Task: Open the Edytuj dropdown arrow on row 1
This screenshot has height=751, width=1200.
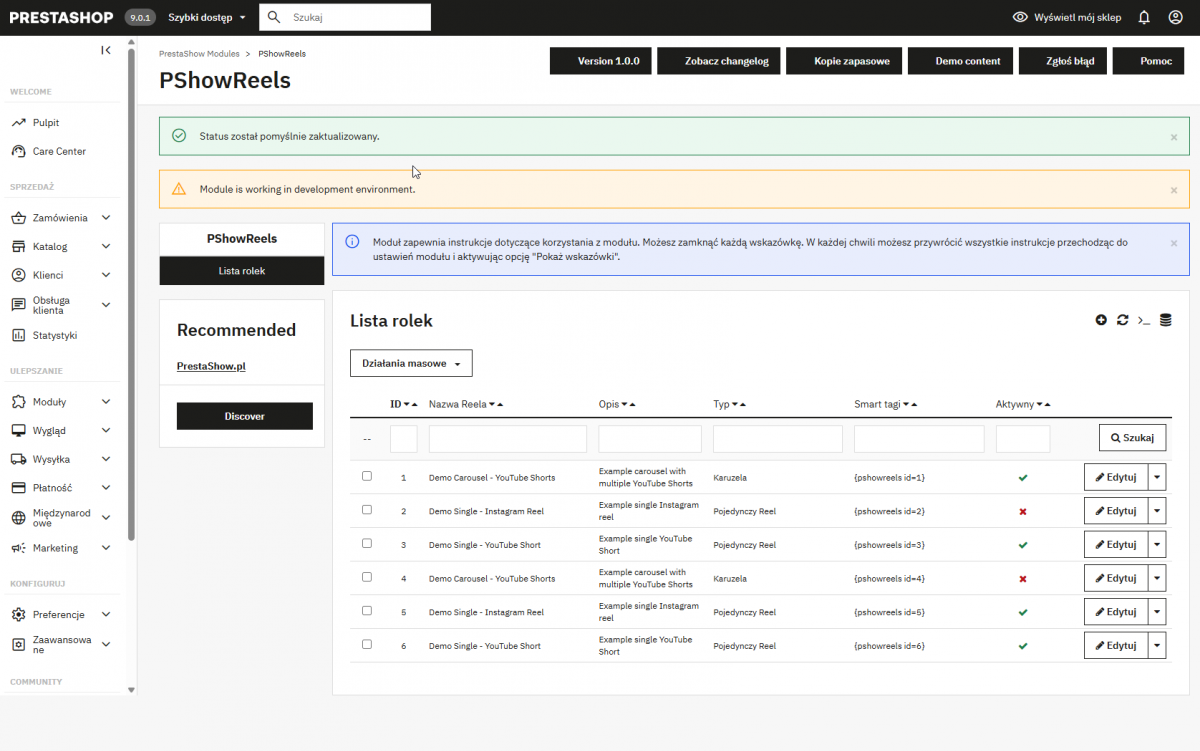Action: (x=1157, y=477)
